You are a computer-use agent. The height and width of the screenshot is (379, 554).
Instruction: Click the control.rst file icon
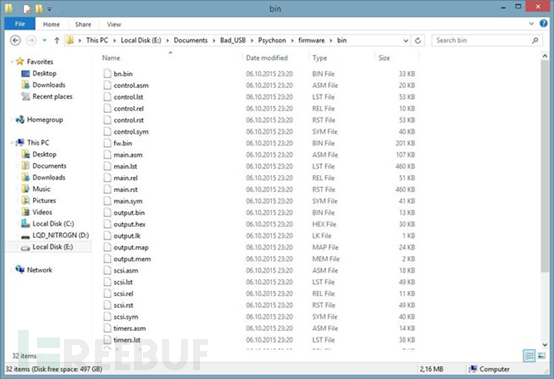point(107,120)
